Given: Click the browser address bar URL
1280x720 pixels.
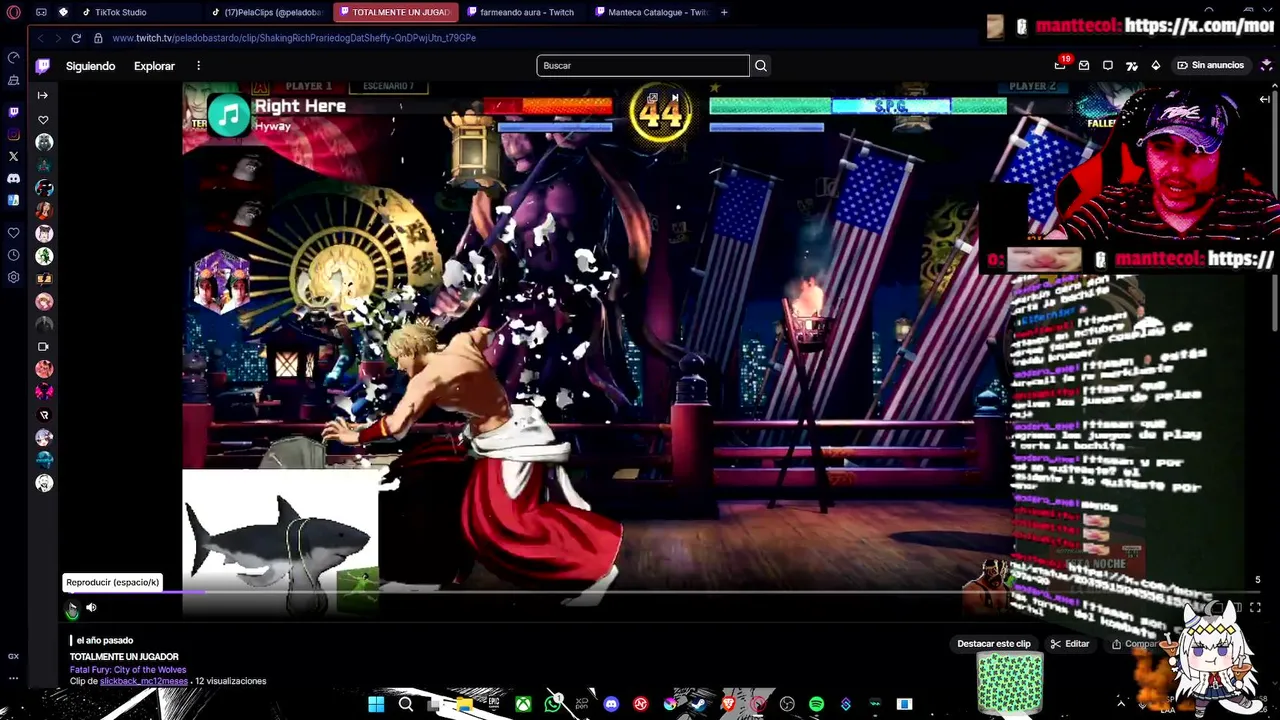Looking at the screenshot, I should tap(294, 38).
